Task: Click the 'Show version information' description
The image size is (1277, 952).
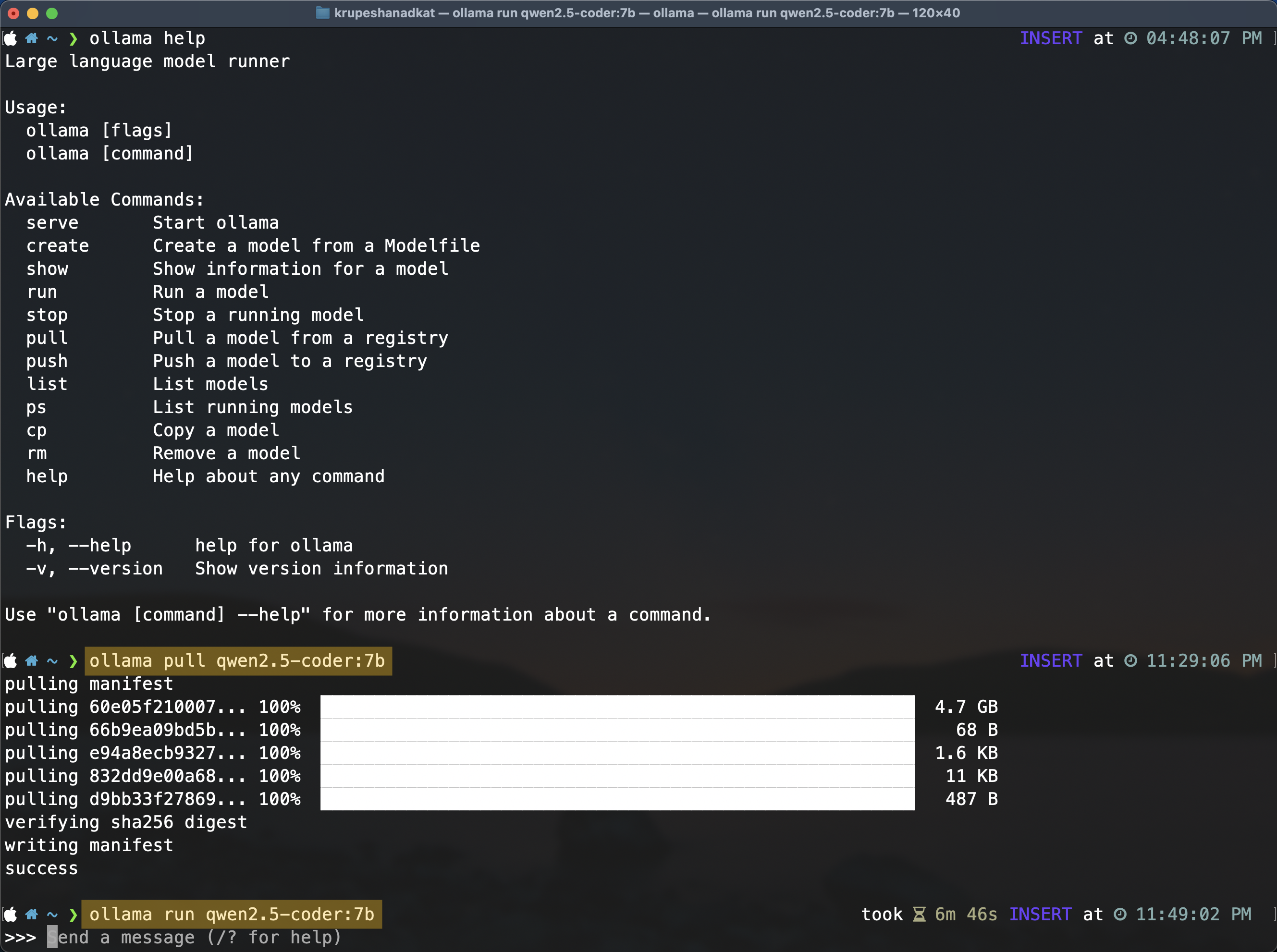Action: pos(321,569)
